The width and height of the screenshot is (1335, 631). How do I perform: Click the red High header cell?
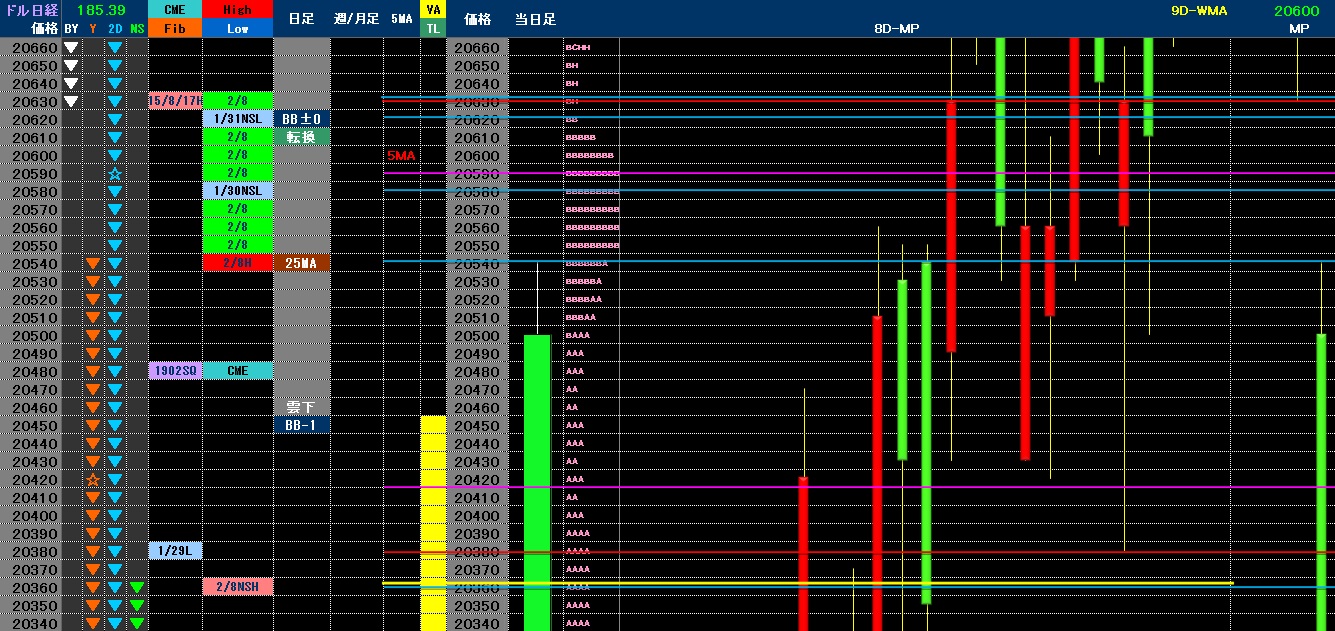click(x=237, y=10)
